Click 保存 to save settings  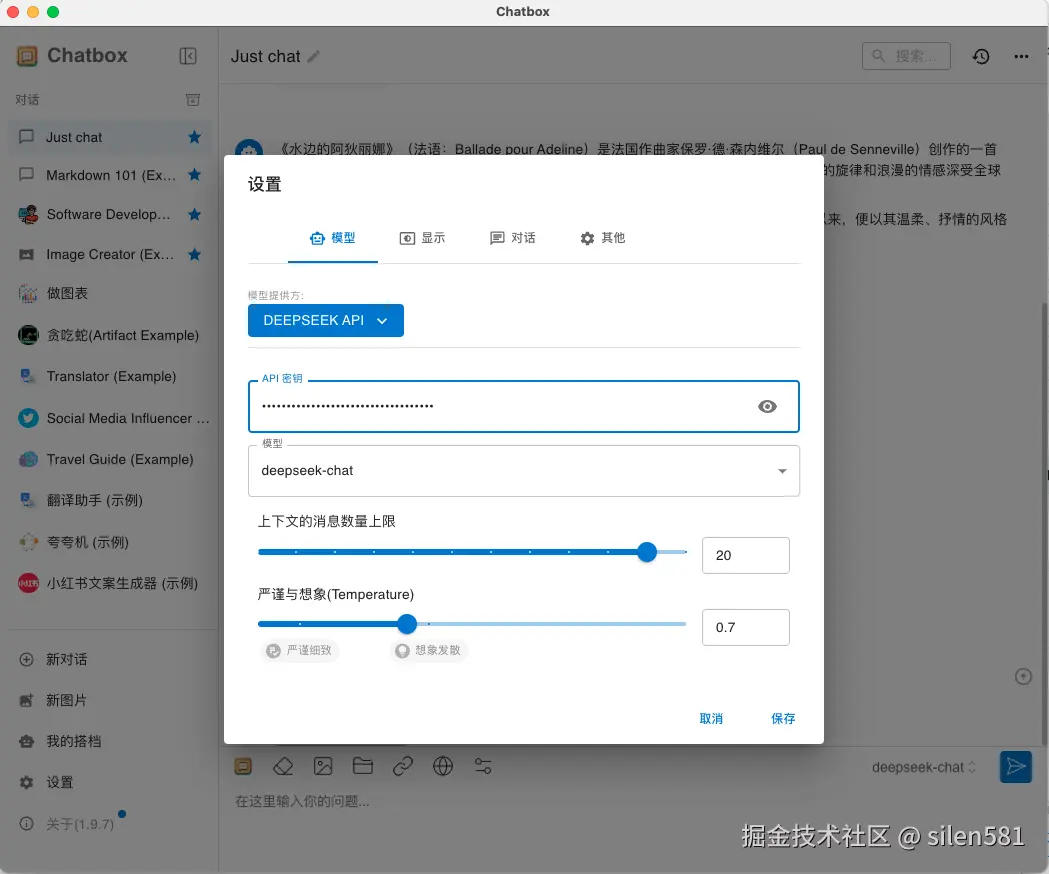pos(783,719)
